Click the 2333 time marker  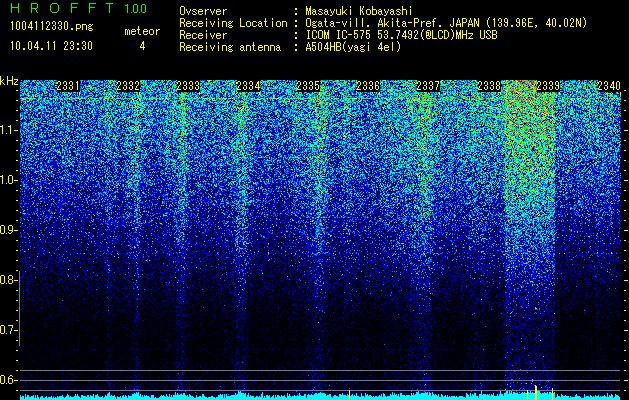click(x=188, y=86)
